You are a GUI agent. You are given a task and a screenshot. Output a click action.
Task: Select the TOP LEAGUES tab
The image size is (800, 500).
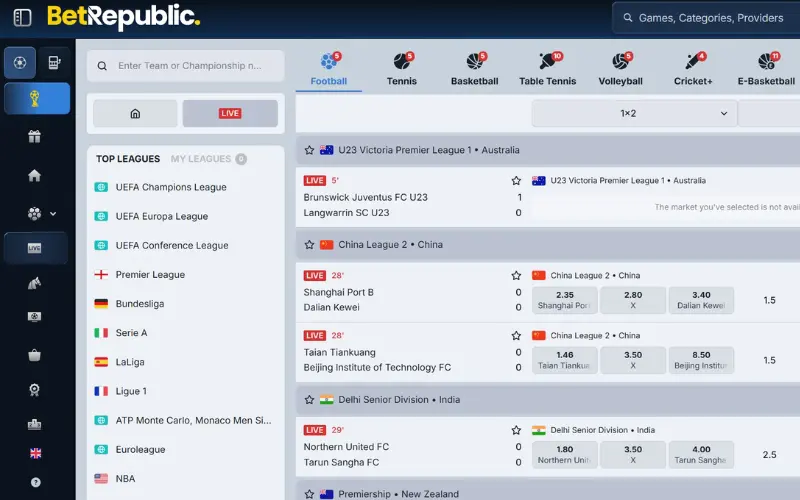click(128, 159)
